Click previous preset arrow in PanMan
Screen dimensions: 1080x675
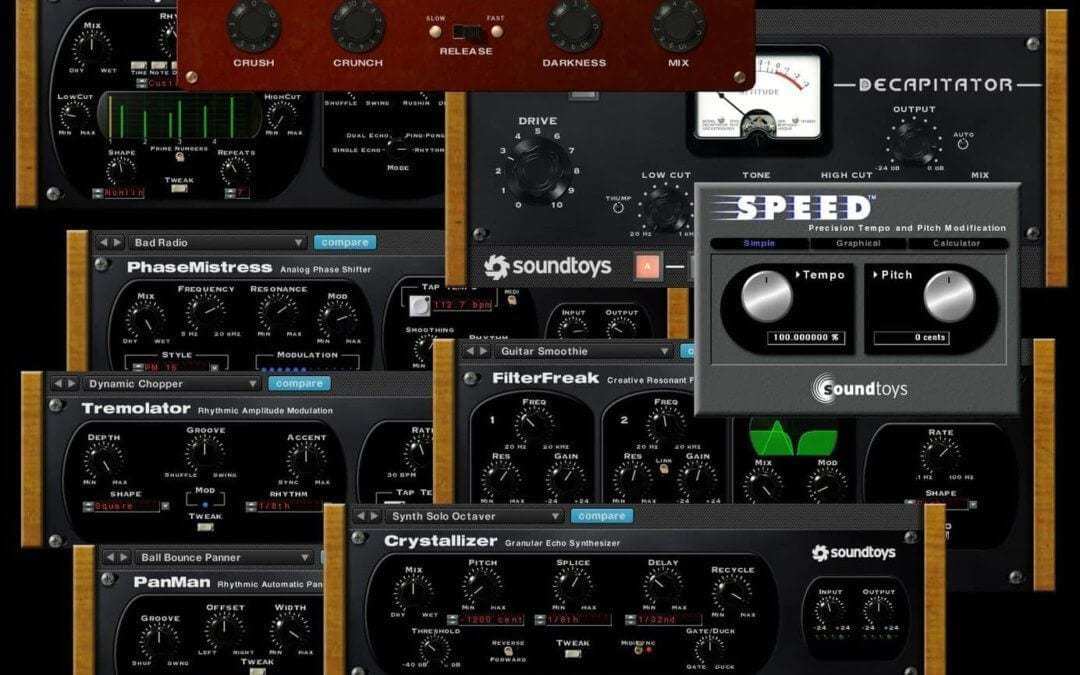110,557
